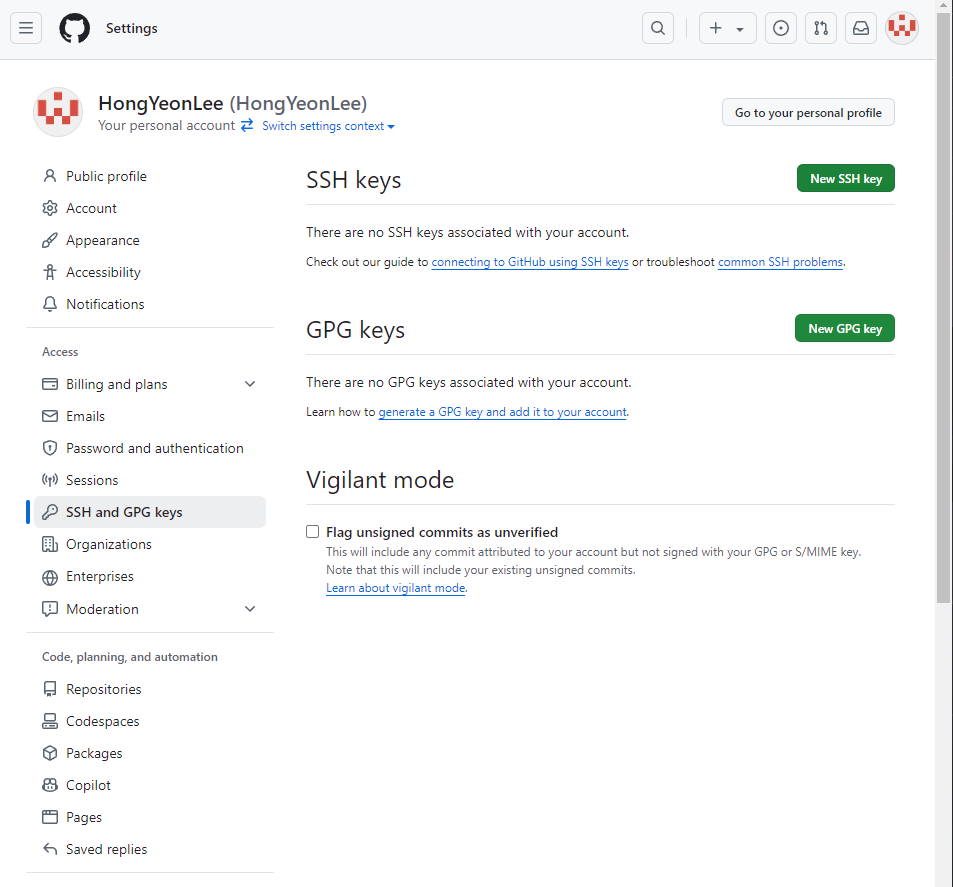Select SSH and GPG keys item

[149, 513]
